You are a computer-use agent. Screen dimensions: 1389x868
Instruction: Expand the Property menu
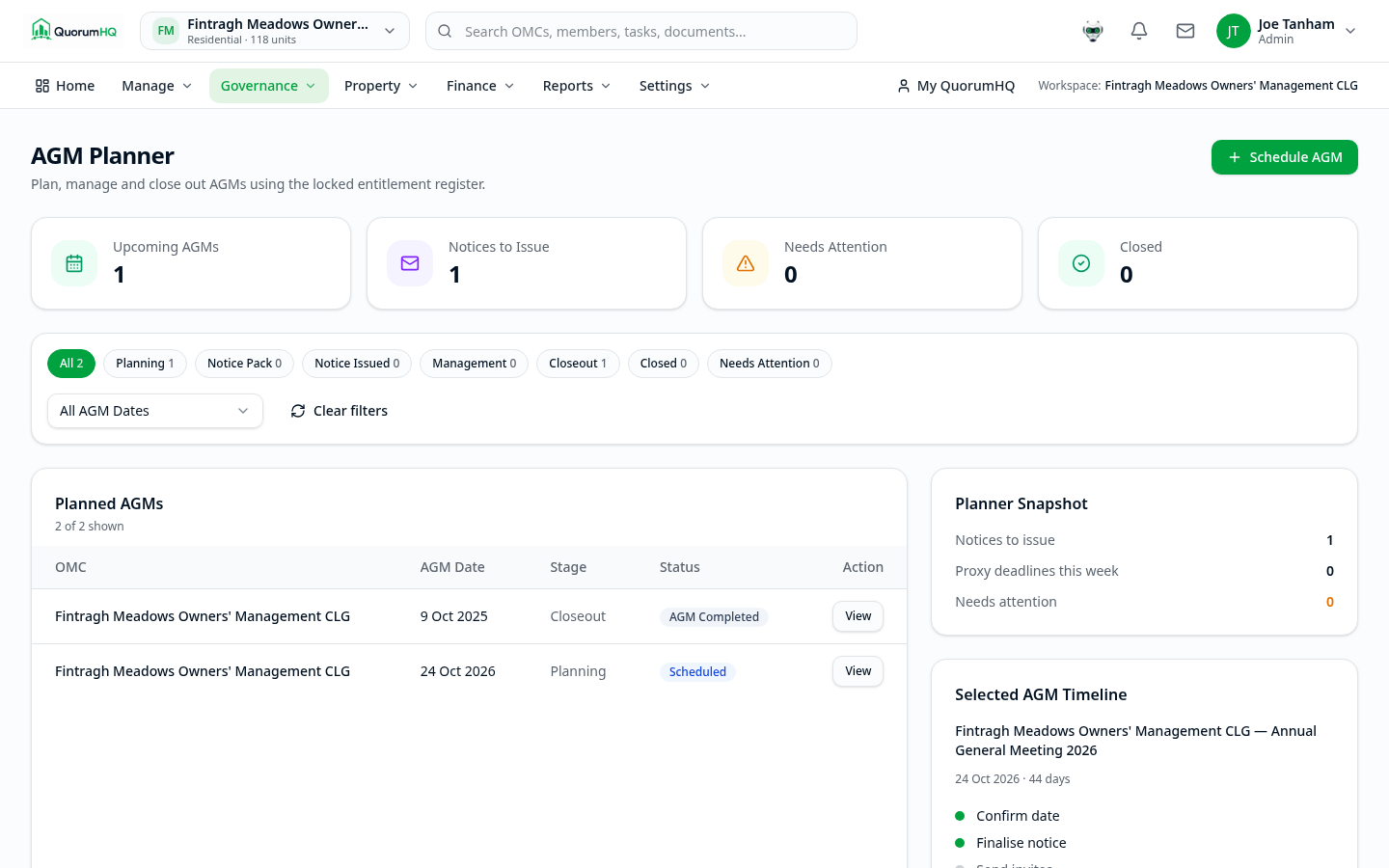(x=381, y=86)
